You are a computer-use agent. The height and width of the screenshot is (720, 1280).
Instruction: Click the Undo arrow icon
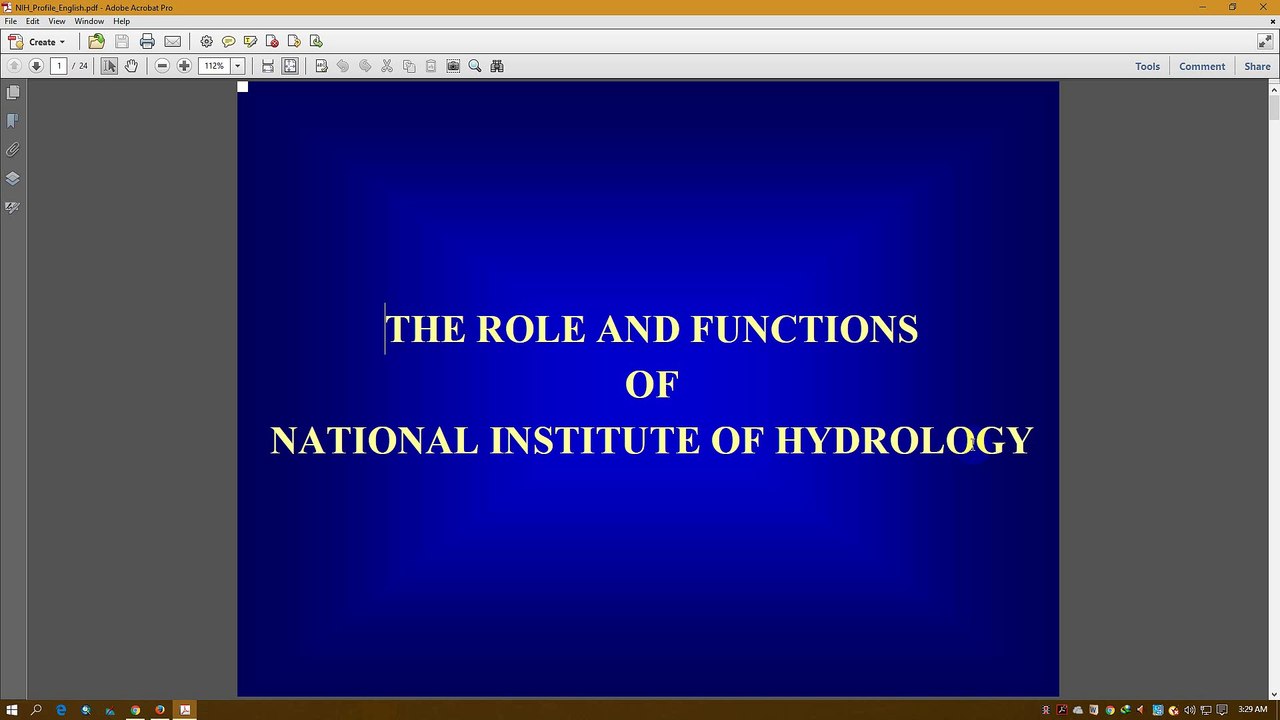pos(343,66)
